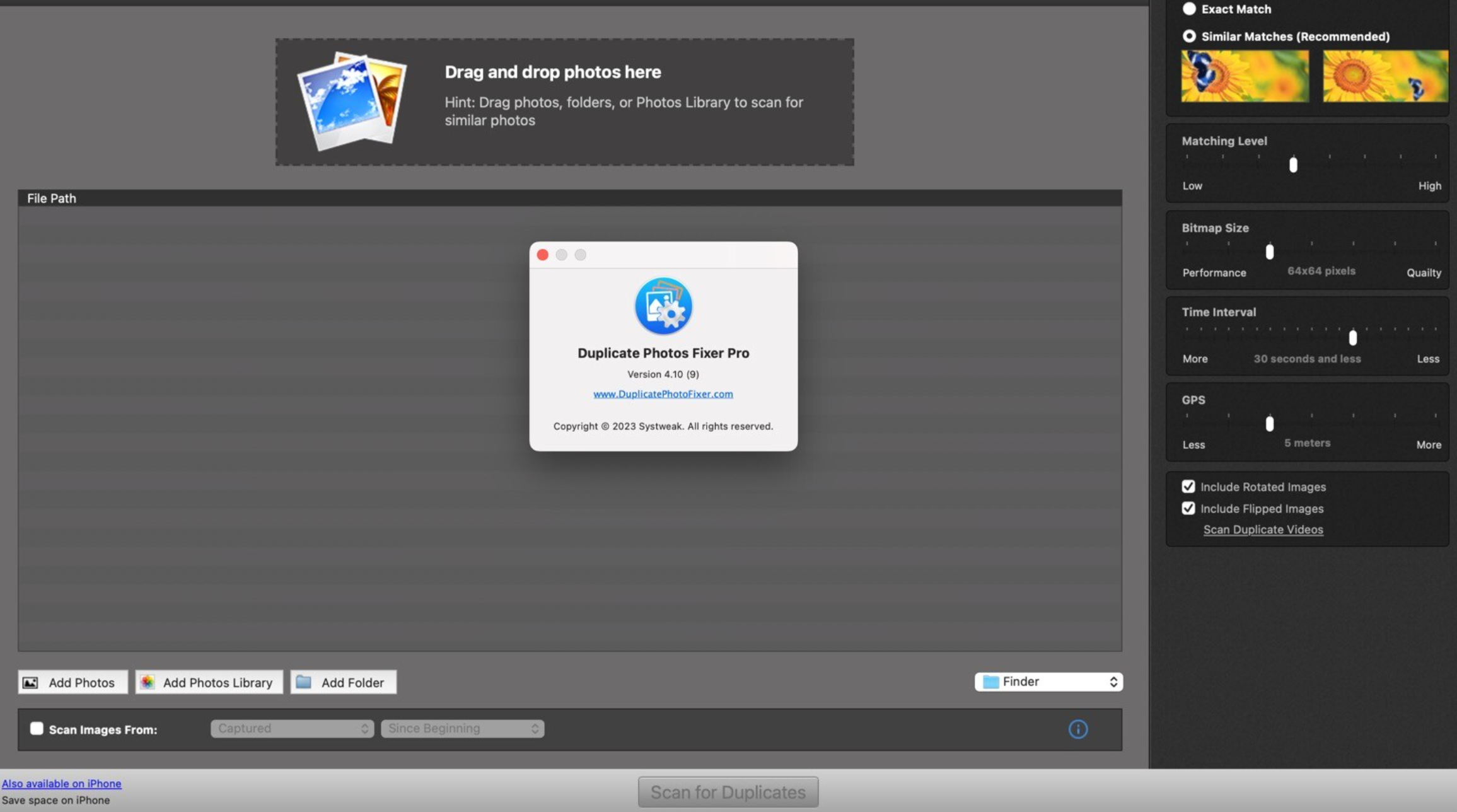Click the Add Photos icon button
This screenshot has width=1457, height=812.
pyautogui.click(x=29, y=681)
